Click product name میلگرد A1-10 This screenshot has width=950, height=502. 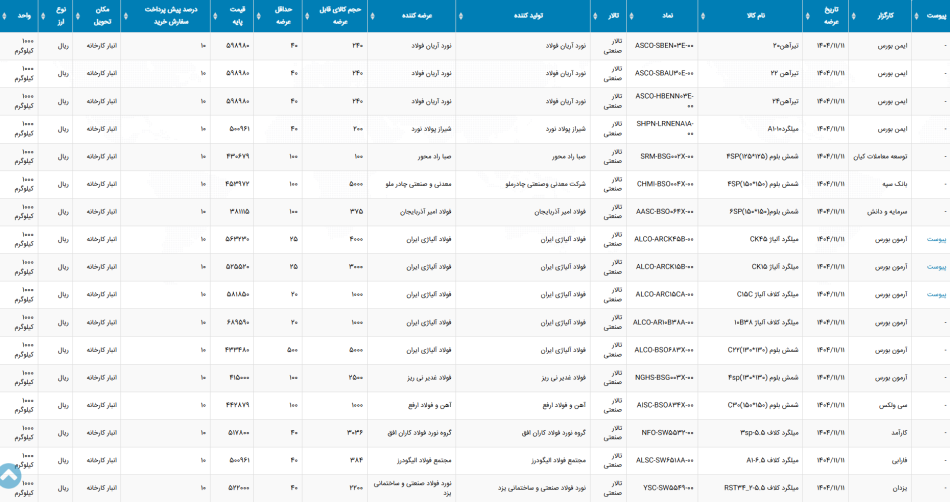coord(783,129)
